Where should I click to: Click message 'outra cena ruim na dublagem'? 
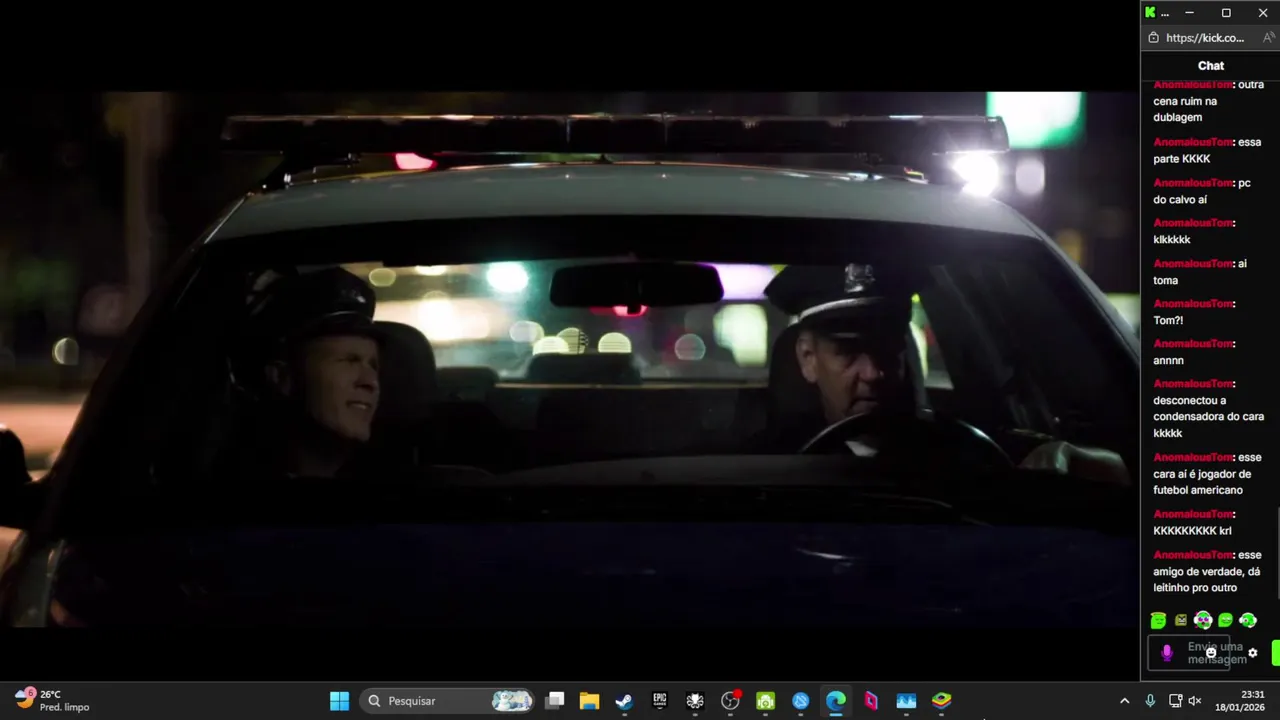(x=1209, y=101)
